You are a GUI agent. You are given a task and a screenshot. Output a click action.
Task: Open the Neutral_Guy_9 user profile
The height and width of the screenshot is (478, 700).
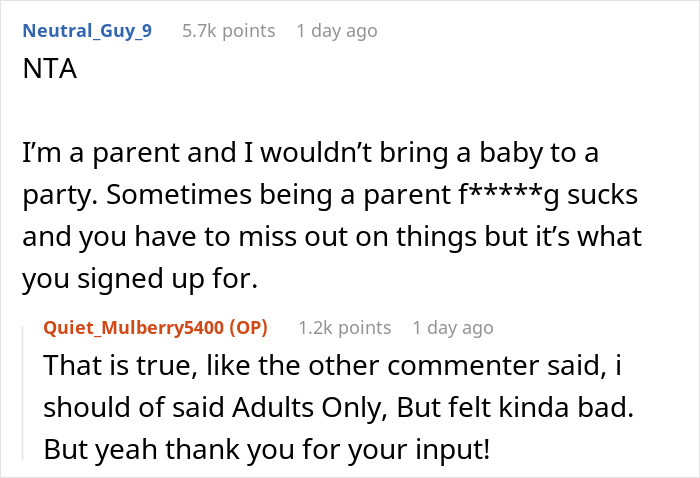point(90,31)
